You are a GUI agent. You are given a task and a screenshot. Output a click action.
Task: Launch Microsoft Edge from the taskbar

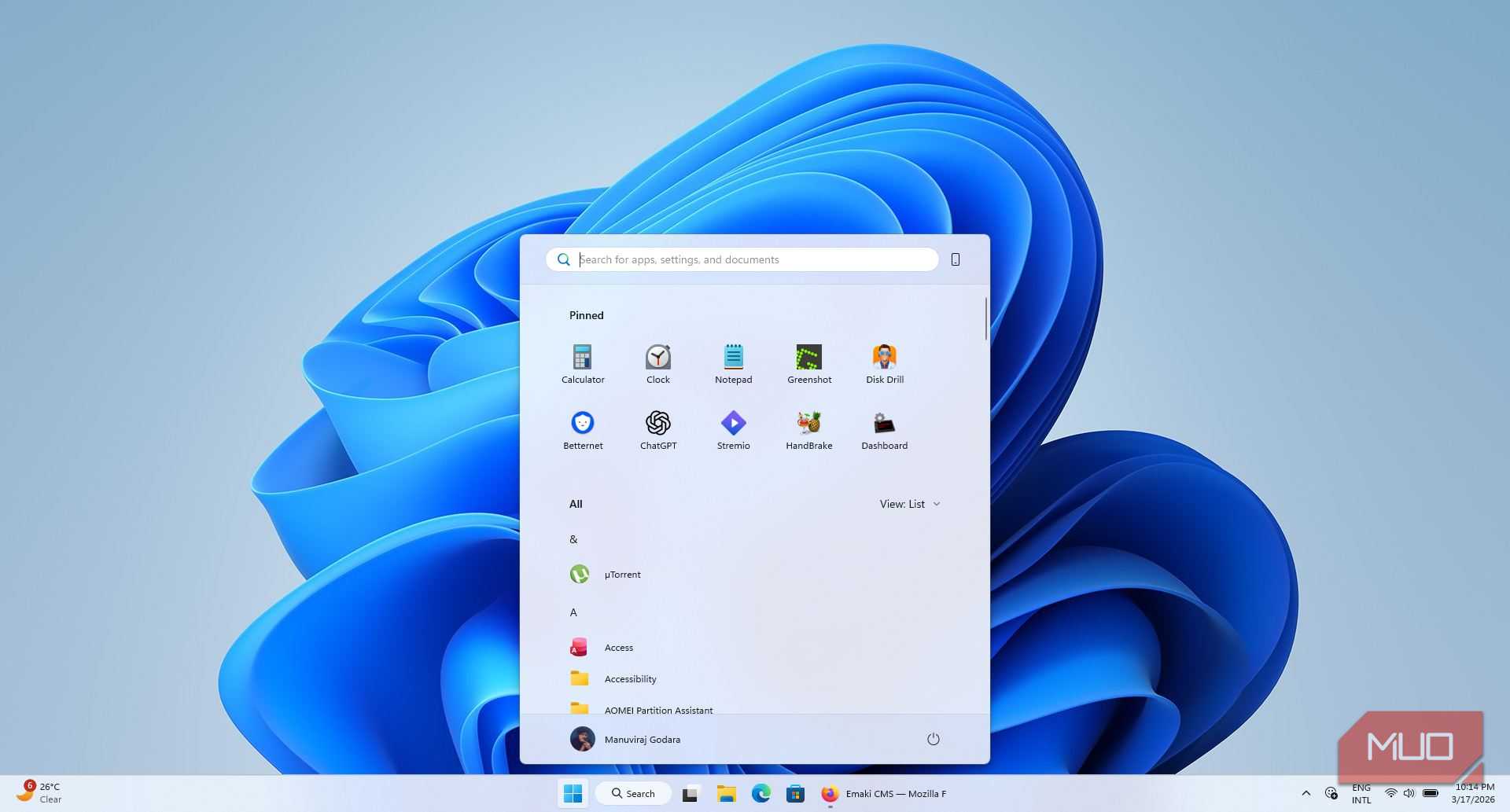coord(761,793)
